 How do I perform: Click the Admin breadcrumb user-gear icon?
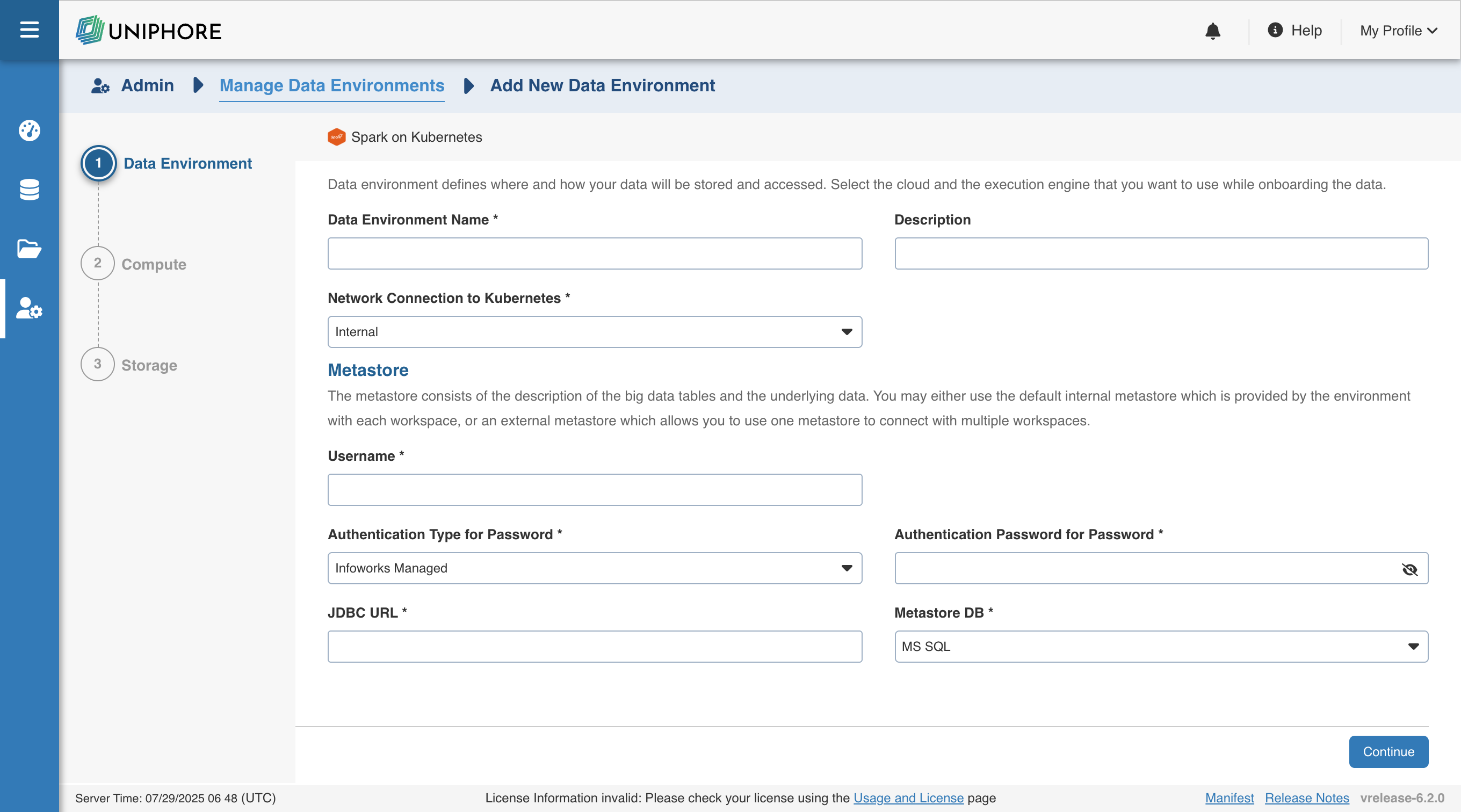(100, 85)
